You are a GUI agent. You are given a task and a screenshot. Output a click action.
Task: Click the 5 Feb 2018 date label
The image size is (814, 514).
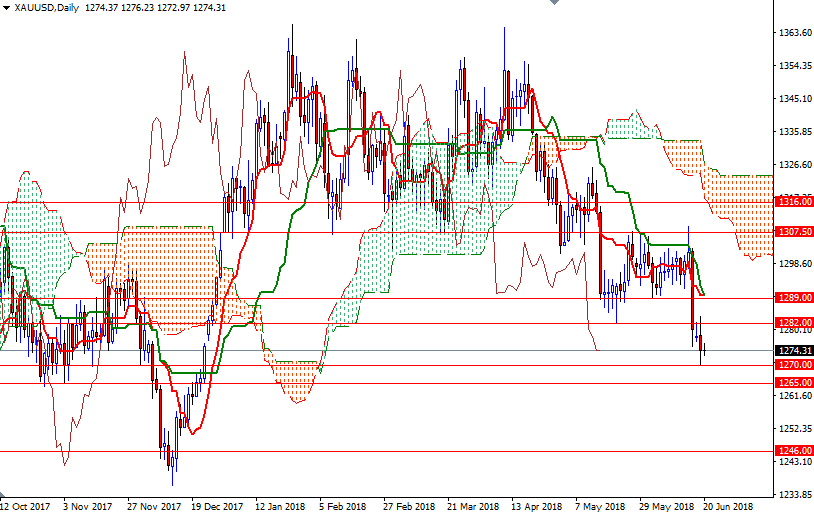[x=344, y=506]
